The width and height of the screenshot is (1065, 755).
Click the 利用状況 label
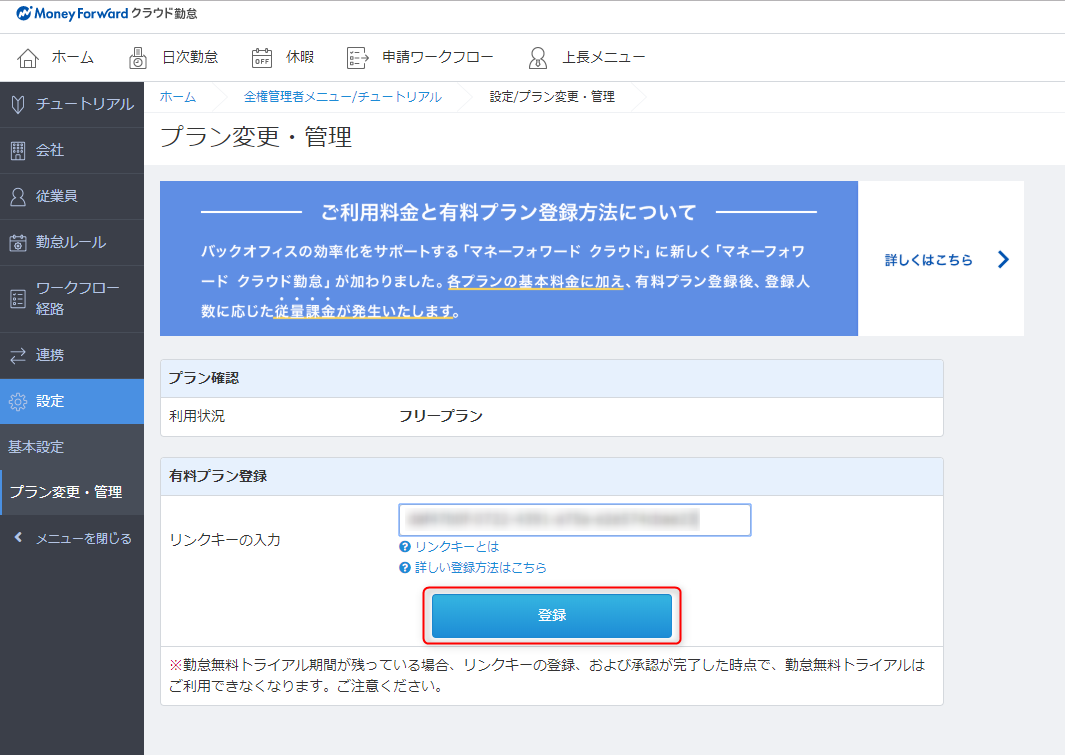click(x=197, y=416)
